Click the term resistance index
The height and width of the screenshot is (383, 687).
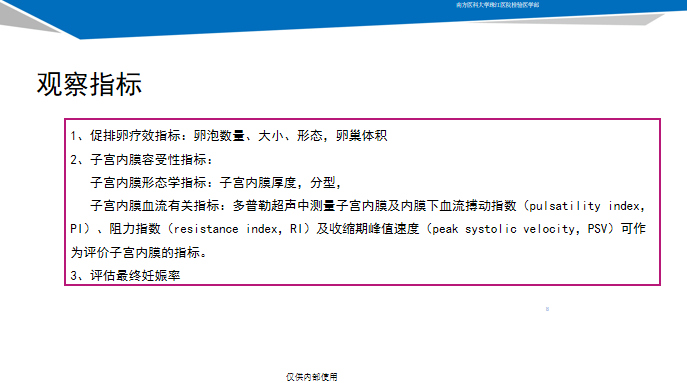(x=228, y=229)
